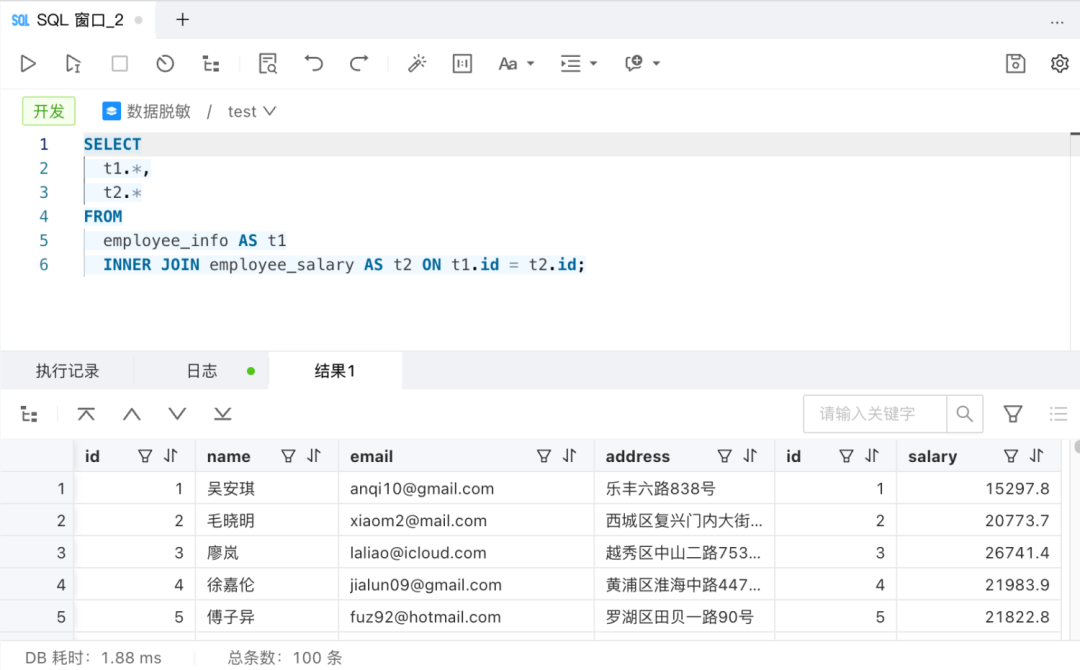The height and width of the screenshot is (670, 1080).
Task: Filter the first id column
Action: pos(145,456)
